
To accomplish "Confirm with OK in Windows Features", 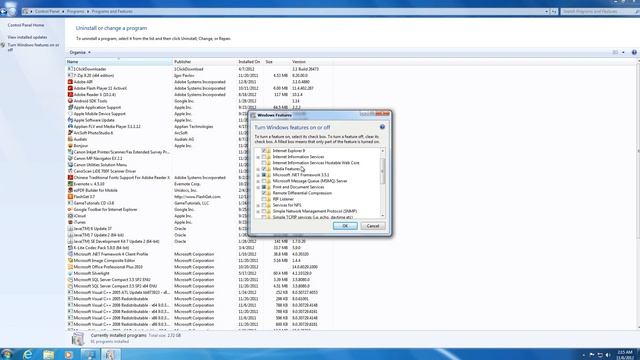I will tap(345, 226).
